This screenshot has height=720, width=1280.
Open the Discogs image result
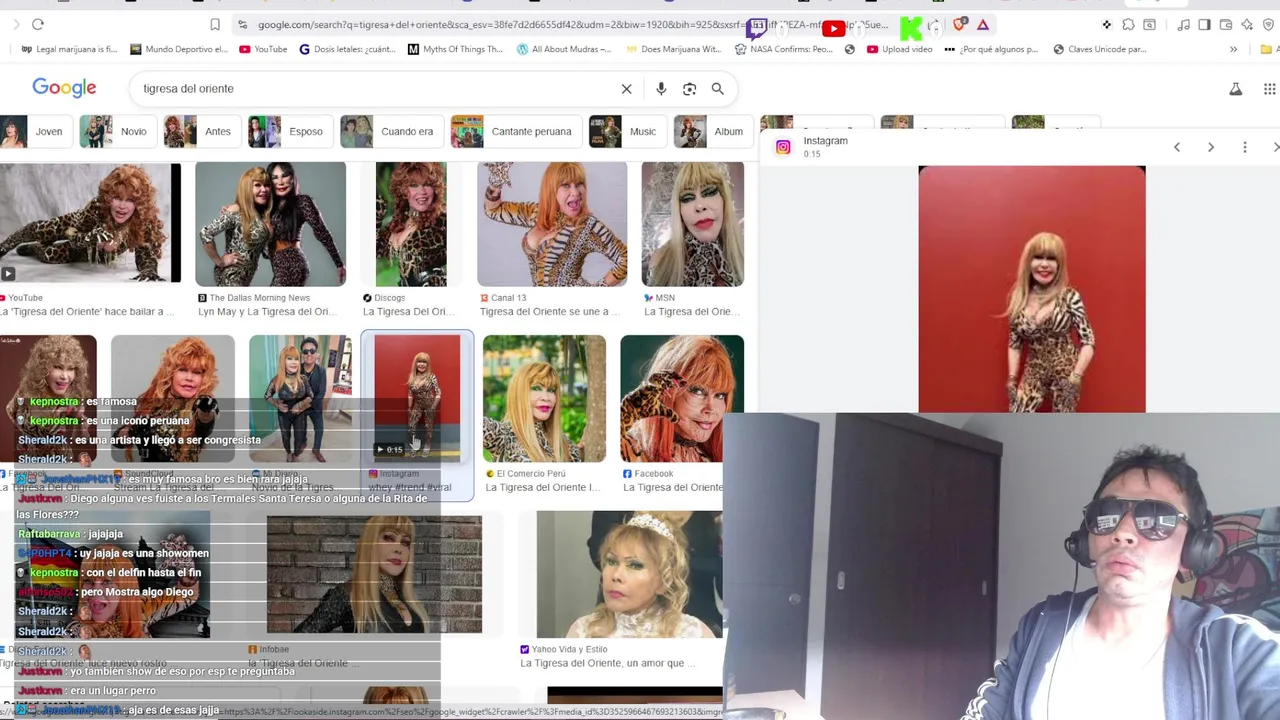click(x=411, y=224)
